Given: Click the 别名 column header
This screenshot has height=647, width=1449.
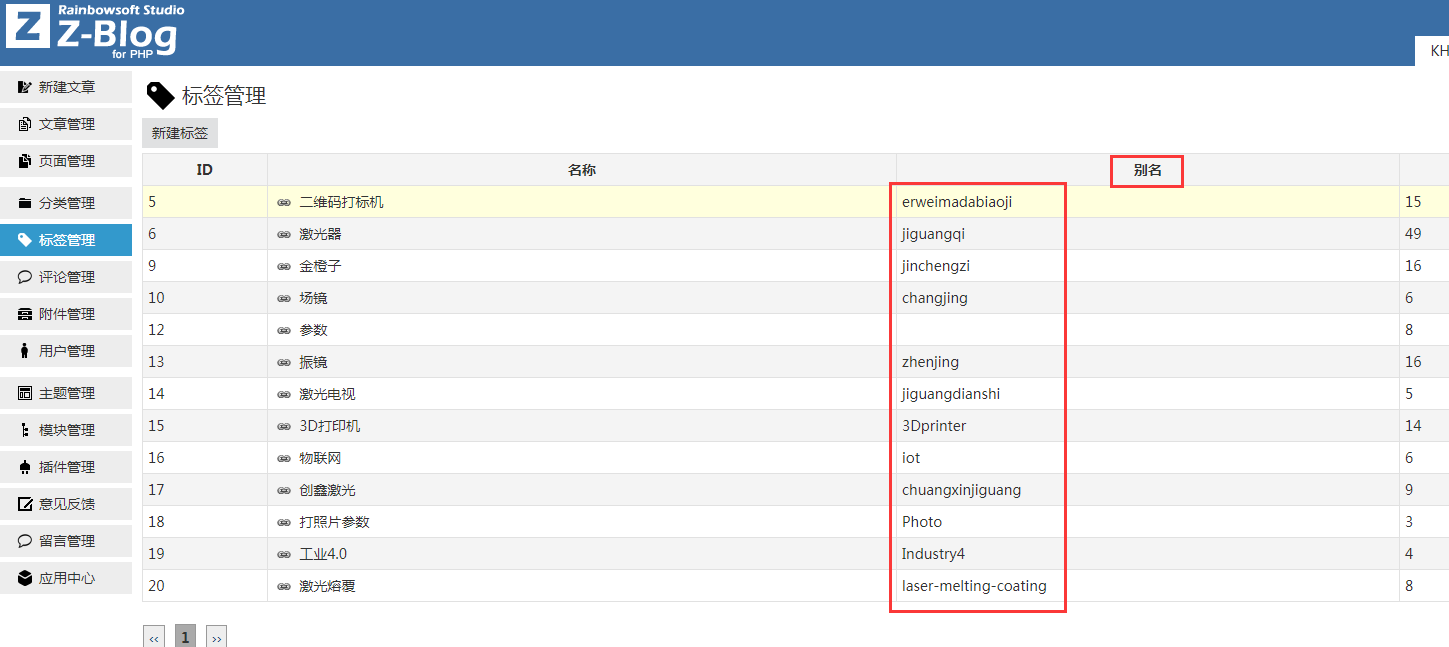Looking at the screenshot, I should click(1147, 170).
